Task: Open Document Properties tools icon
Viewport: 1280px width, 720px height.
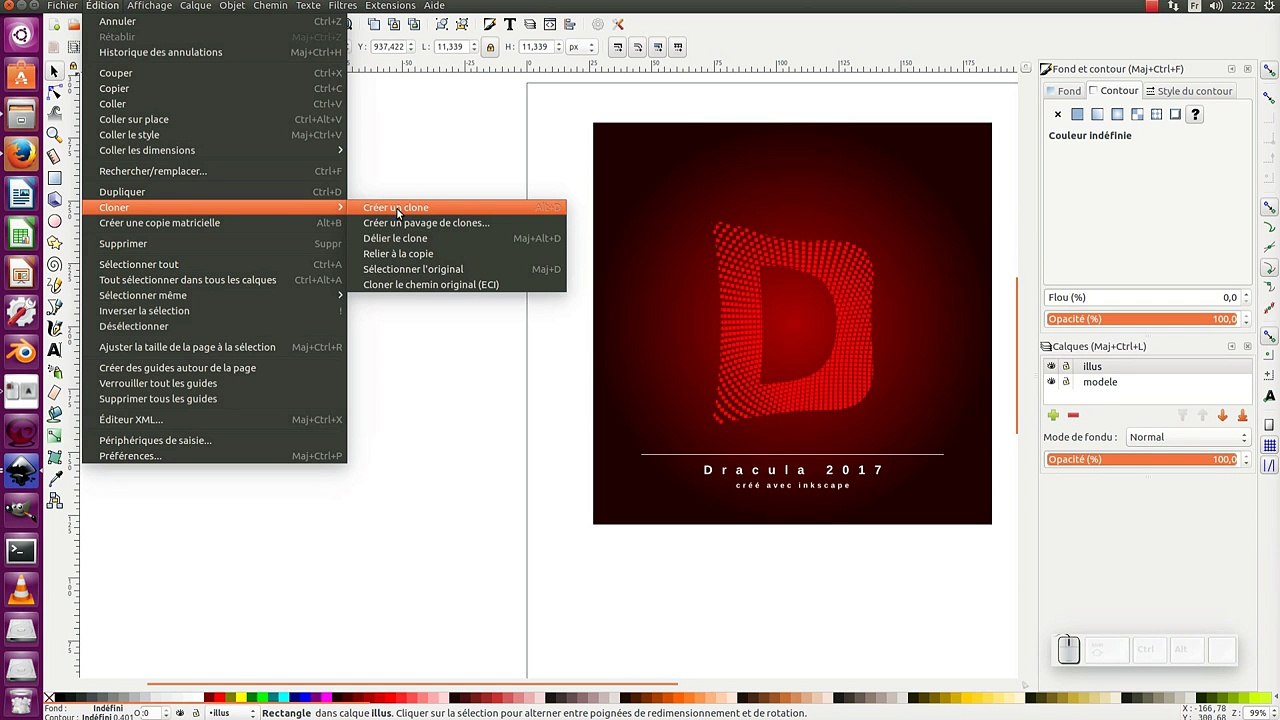Action: point(618,24)
